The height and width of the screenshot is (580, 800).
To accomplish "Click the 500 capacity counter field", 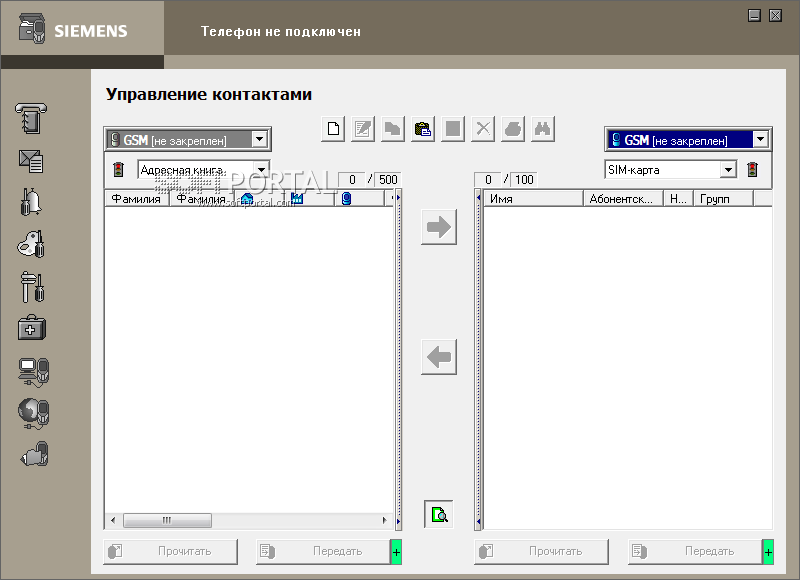I will coord(388,180).
